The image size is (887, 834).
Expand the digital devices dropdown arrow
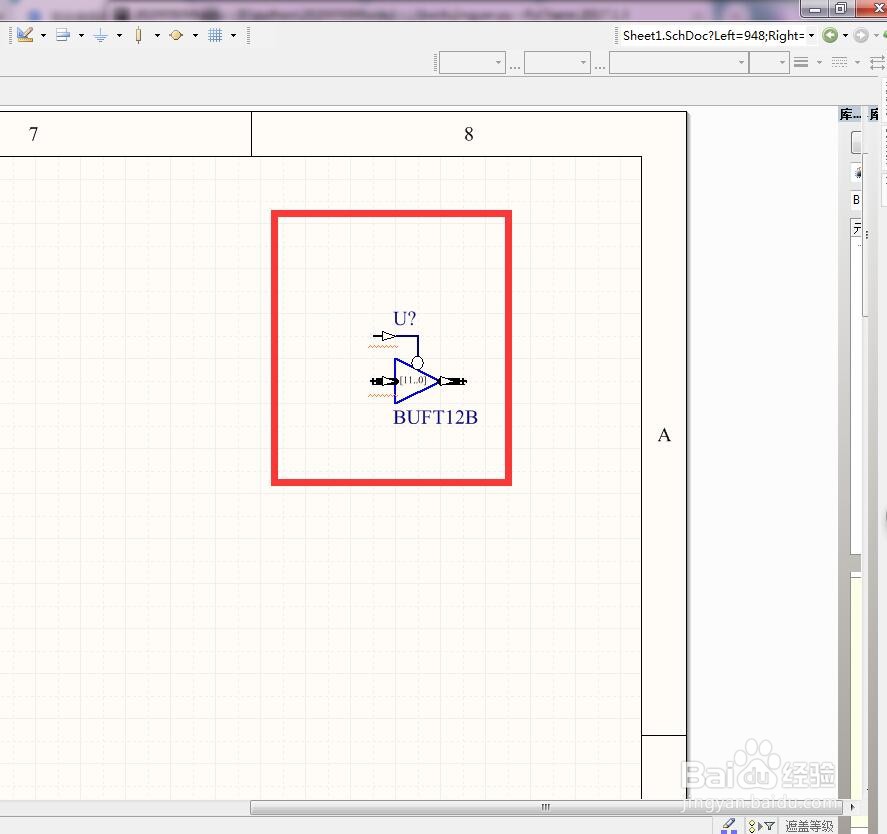[157, 36]
